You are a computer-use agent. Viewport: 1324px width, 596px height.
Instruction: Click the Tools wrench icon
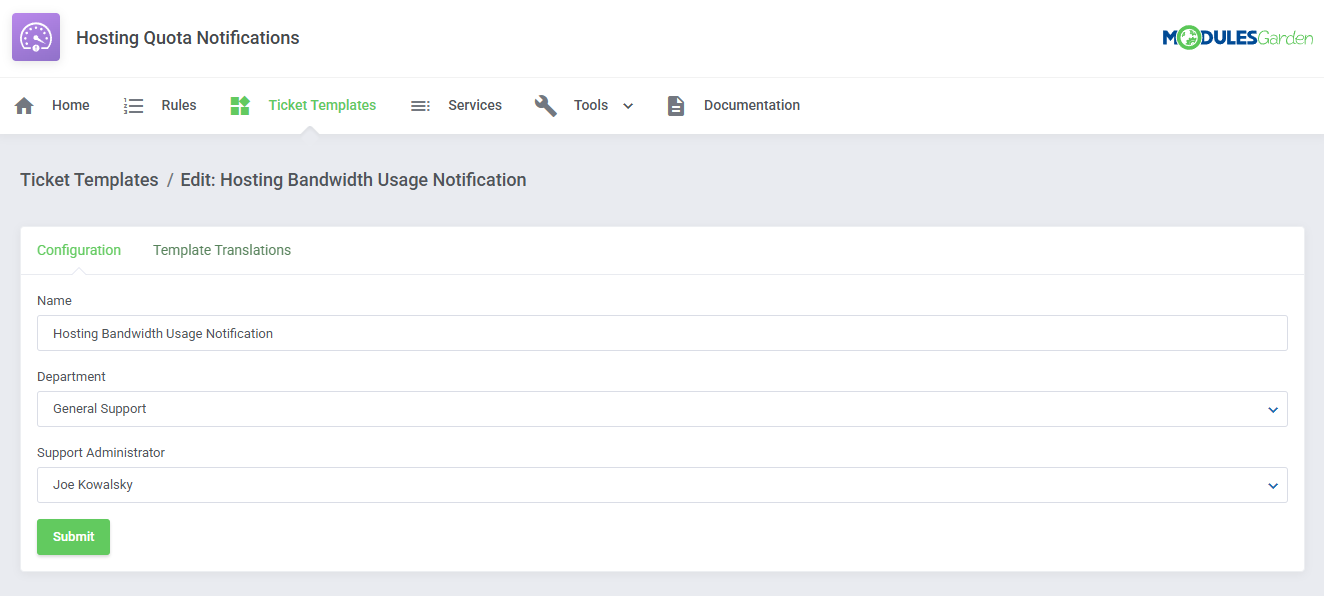(x=545, y=104)
